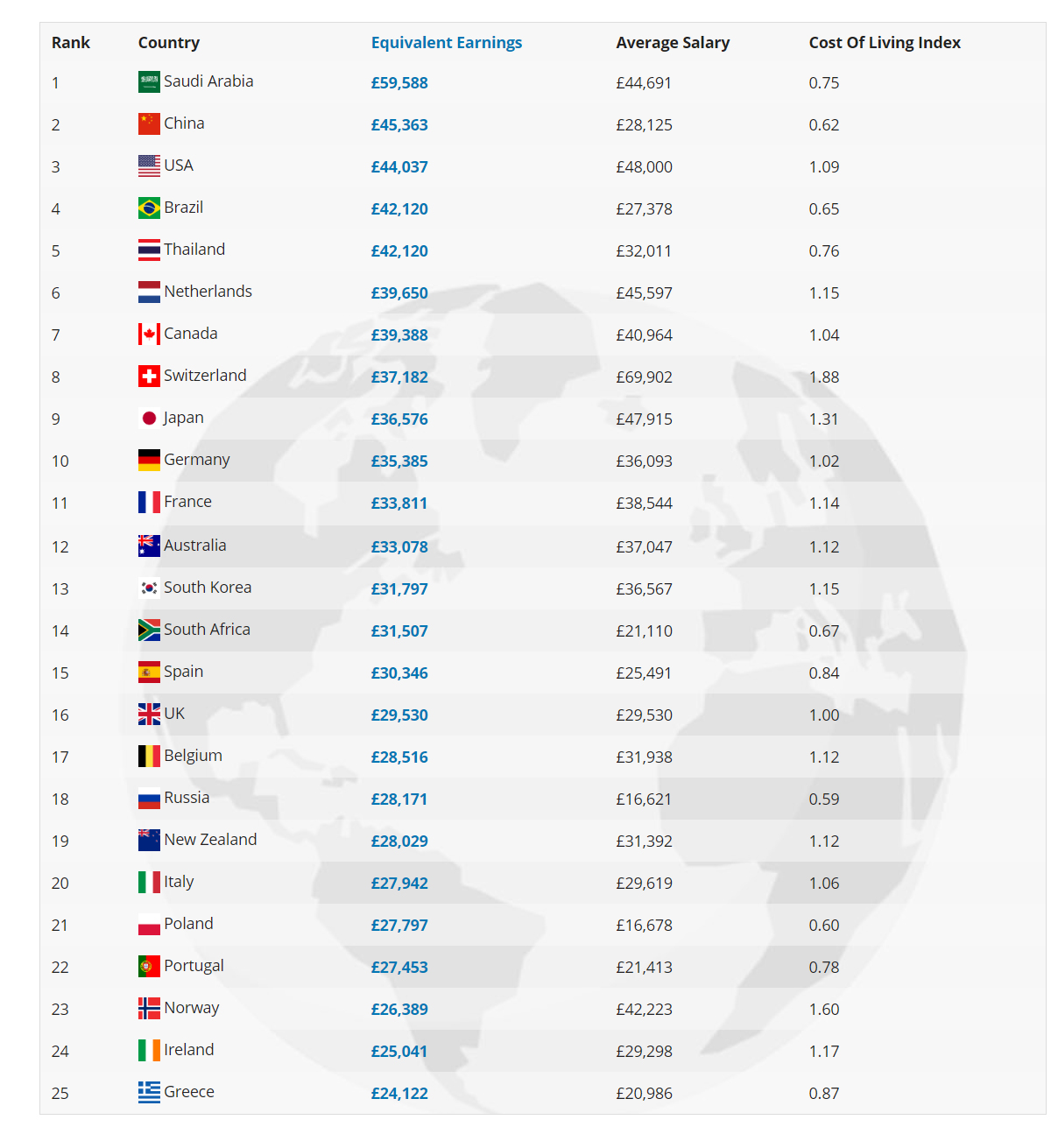This screenshot has width=1058, height=1148.
Task: Click the Portugal flag icon
Action: 149,967
